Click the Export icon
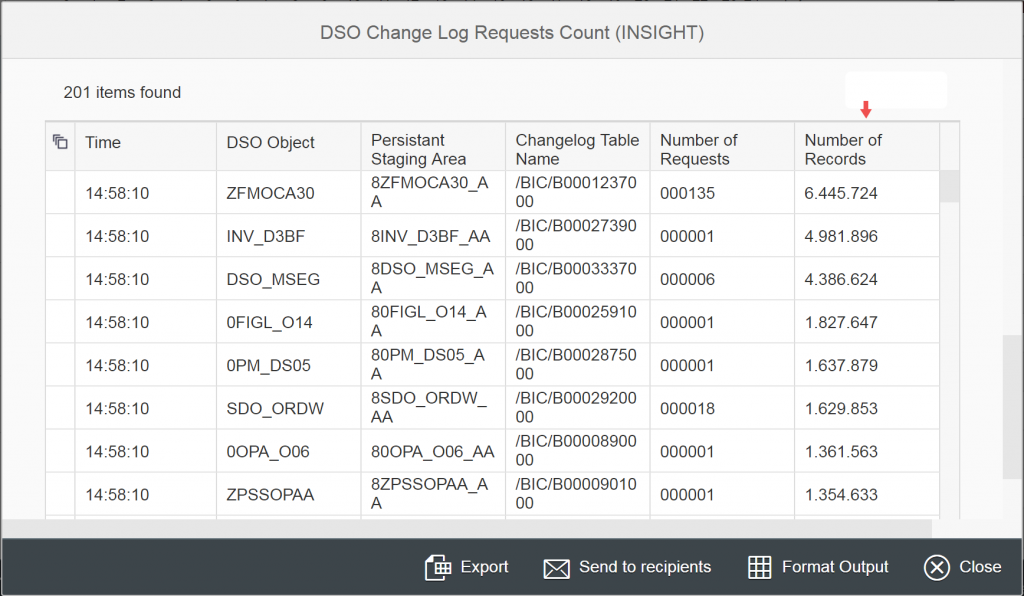Image resolution: width=1024 pixels, height=596 pixels. click(440, 567)
